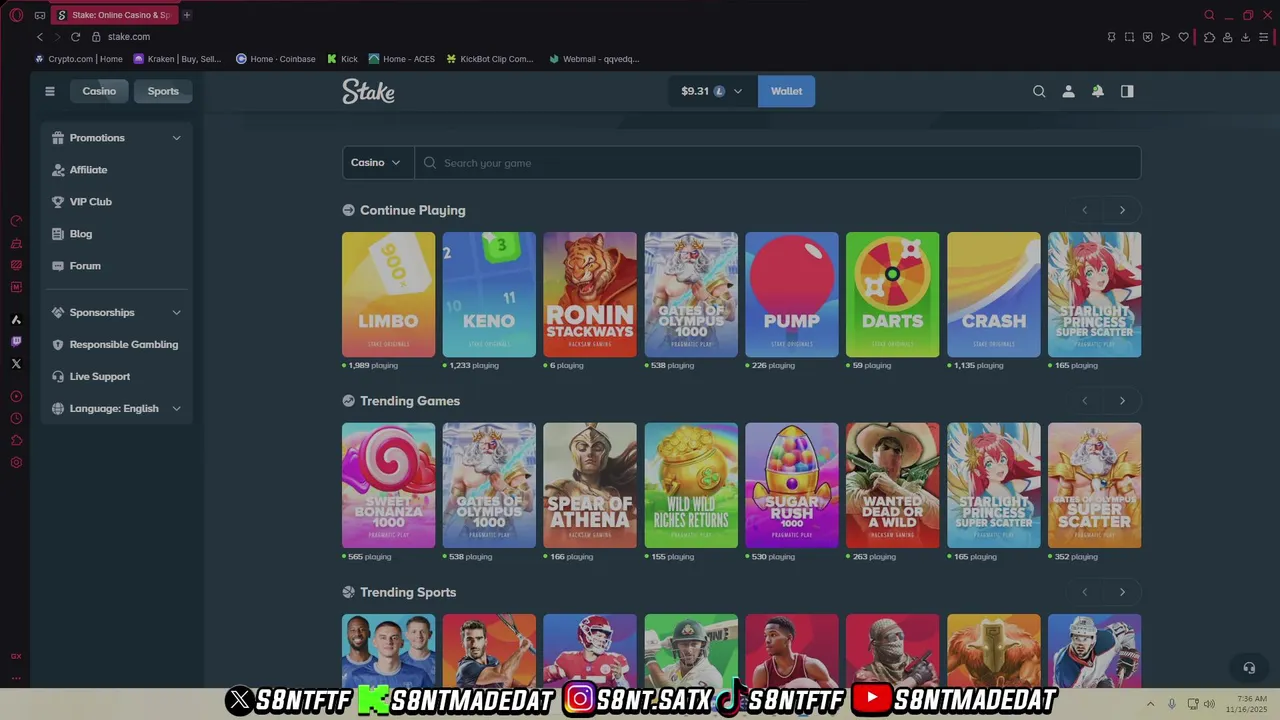Viewport: 1280px width, 720px height.
Task: Open Ronin Stackways game thumbnail
Action: pyautogui.click(x=590, y=295)
